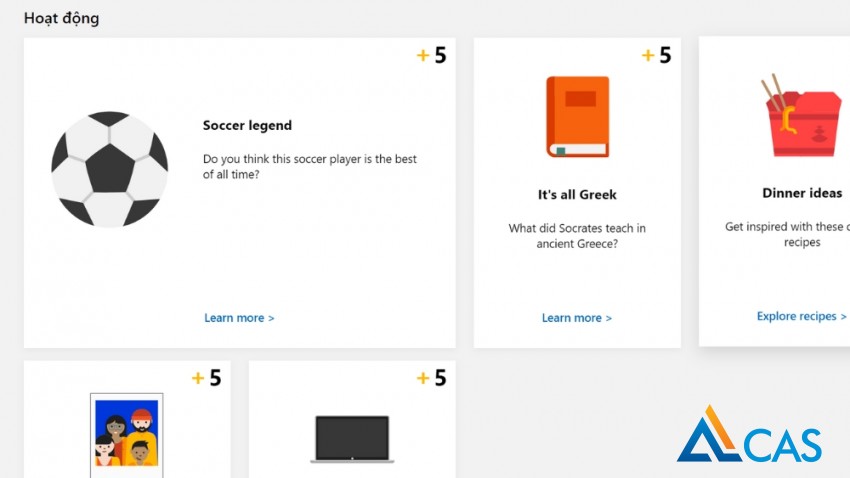
Task: Follow the Explore recipes link
Action: (801, 316)
